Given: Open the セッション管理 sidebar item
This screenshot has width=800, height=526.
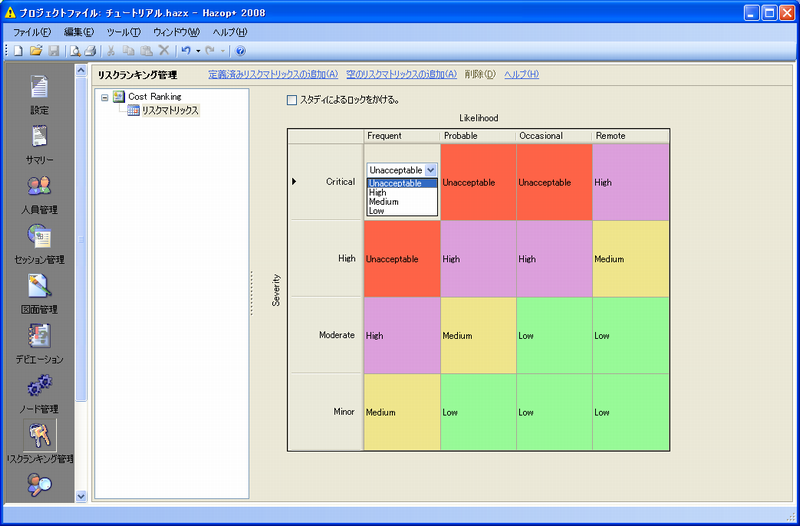Looking at the screenshot, I should pos(39,245).
